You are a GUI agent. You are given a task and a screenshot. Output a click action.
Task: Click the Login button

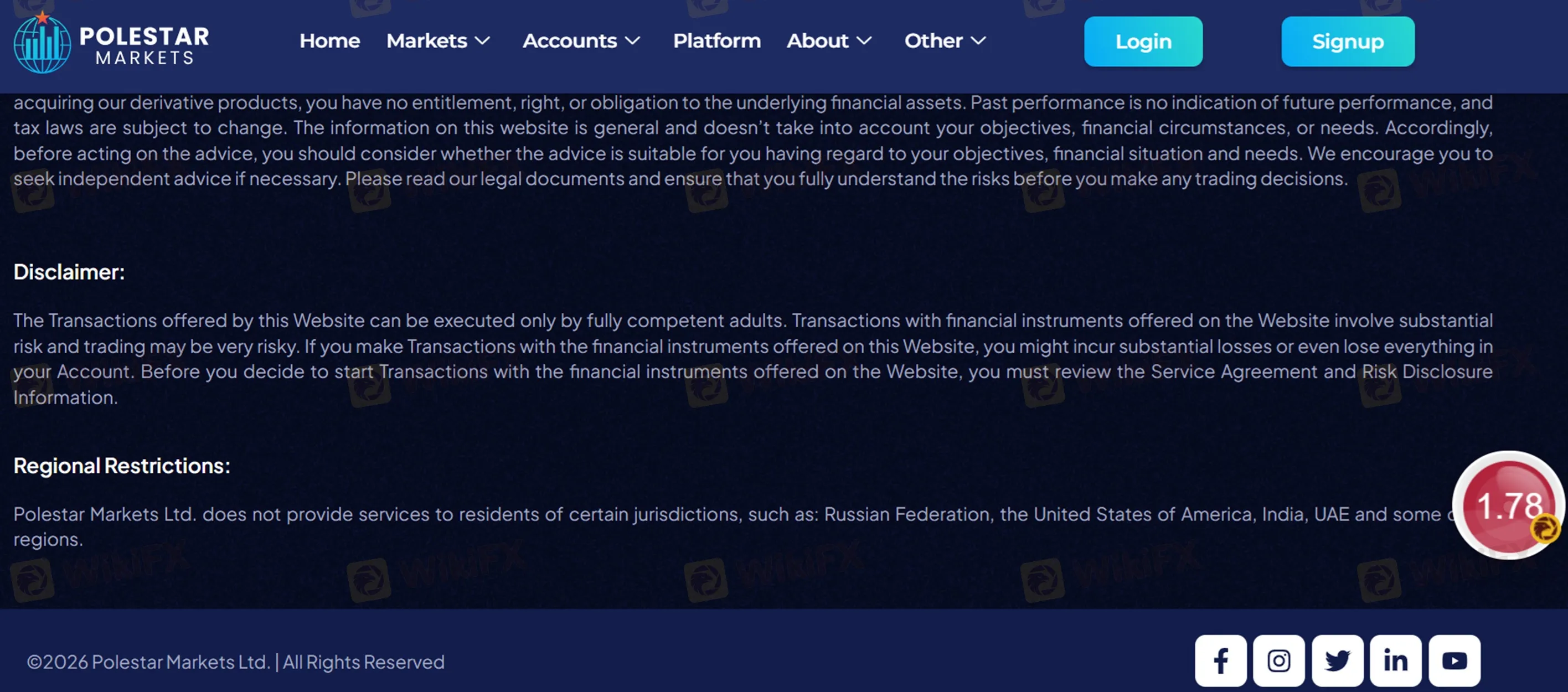(x=1143, y=42)
